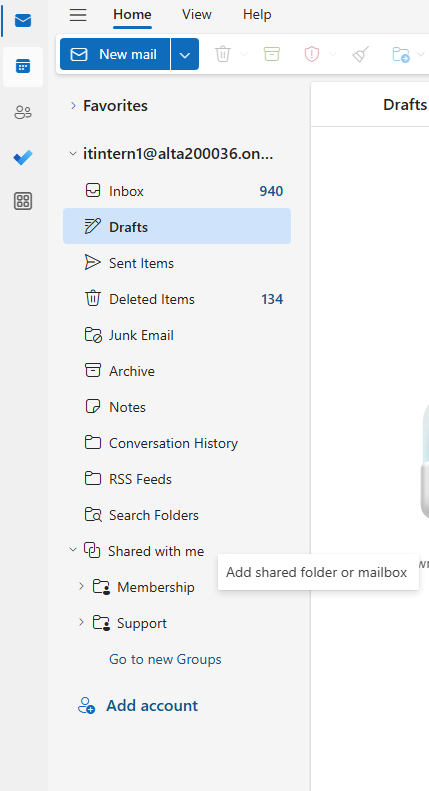This screenshot has height=791, width=429.
Task: Click the New mail button
Action: [x=115, y=54]
